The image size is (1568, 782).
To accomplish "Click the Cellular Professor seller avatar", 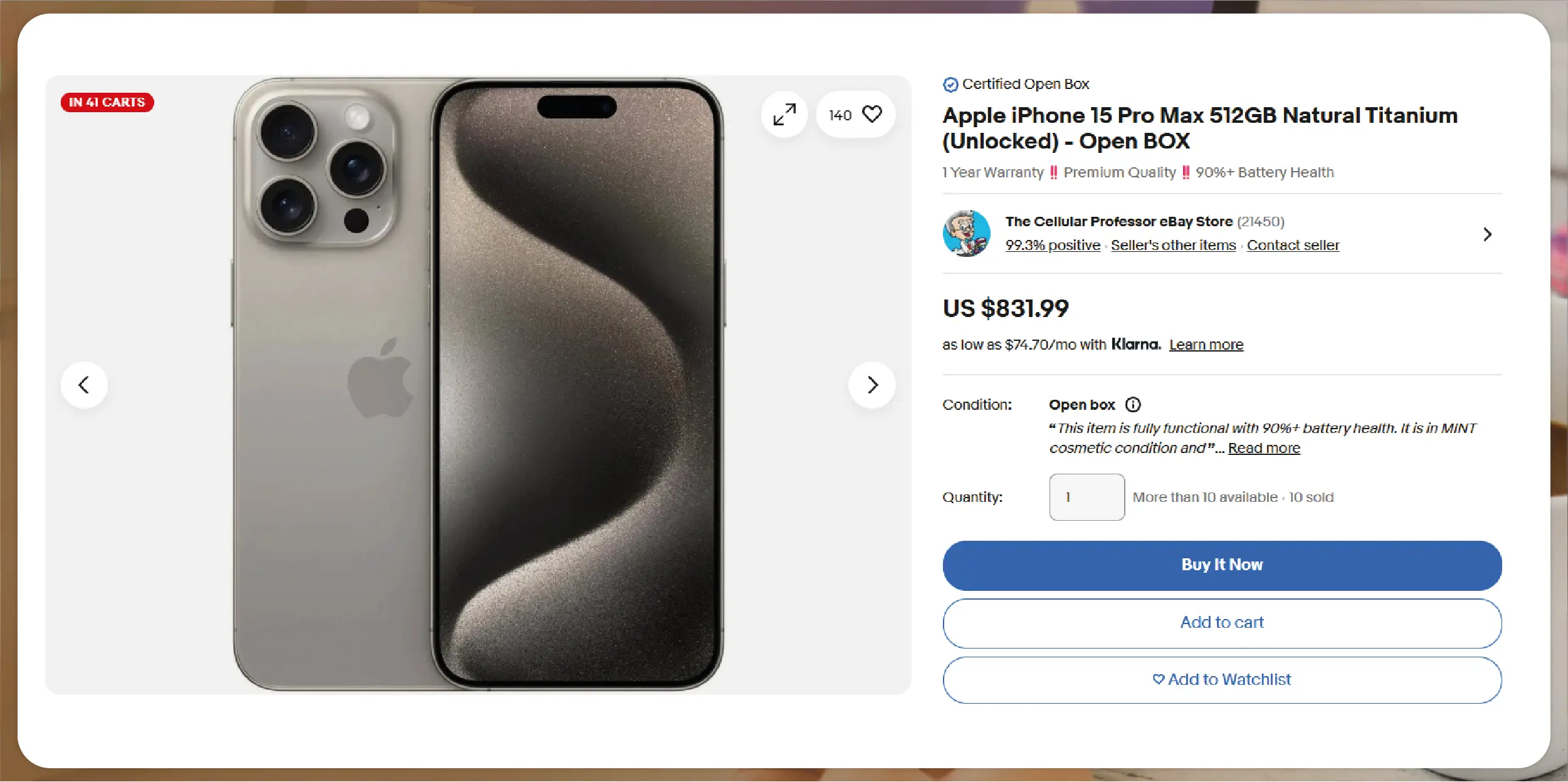I will 966,233.
